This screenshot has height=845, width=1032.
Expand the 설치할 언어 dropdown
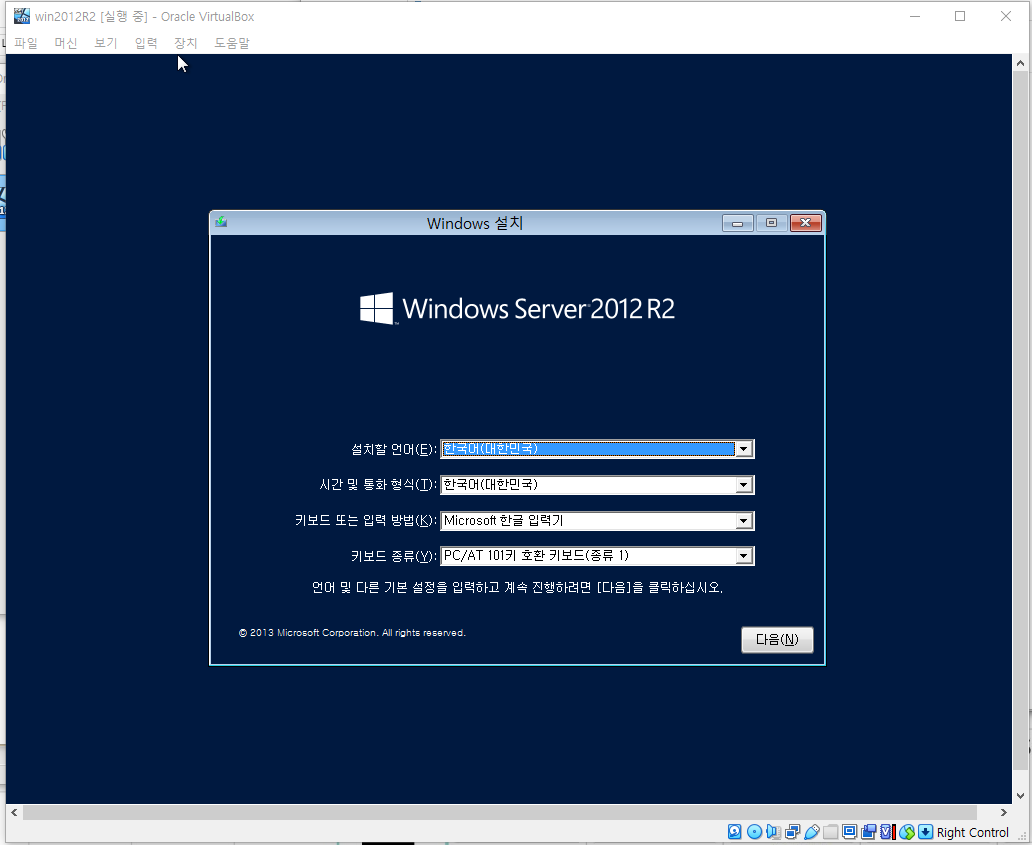pyautogui.click(x=743, y=449)
